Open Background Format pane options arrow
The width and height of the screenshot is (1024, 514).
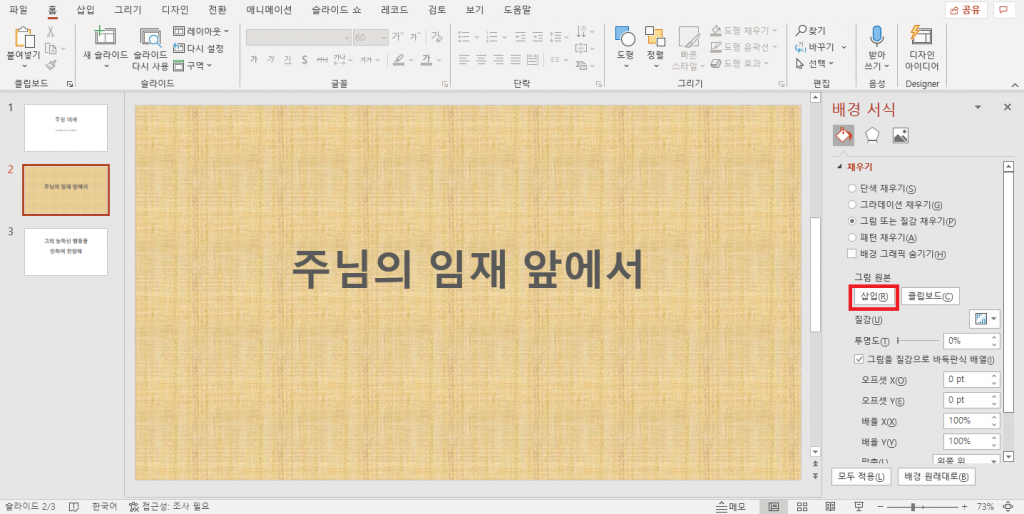tap(978, 108)
